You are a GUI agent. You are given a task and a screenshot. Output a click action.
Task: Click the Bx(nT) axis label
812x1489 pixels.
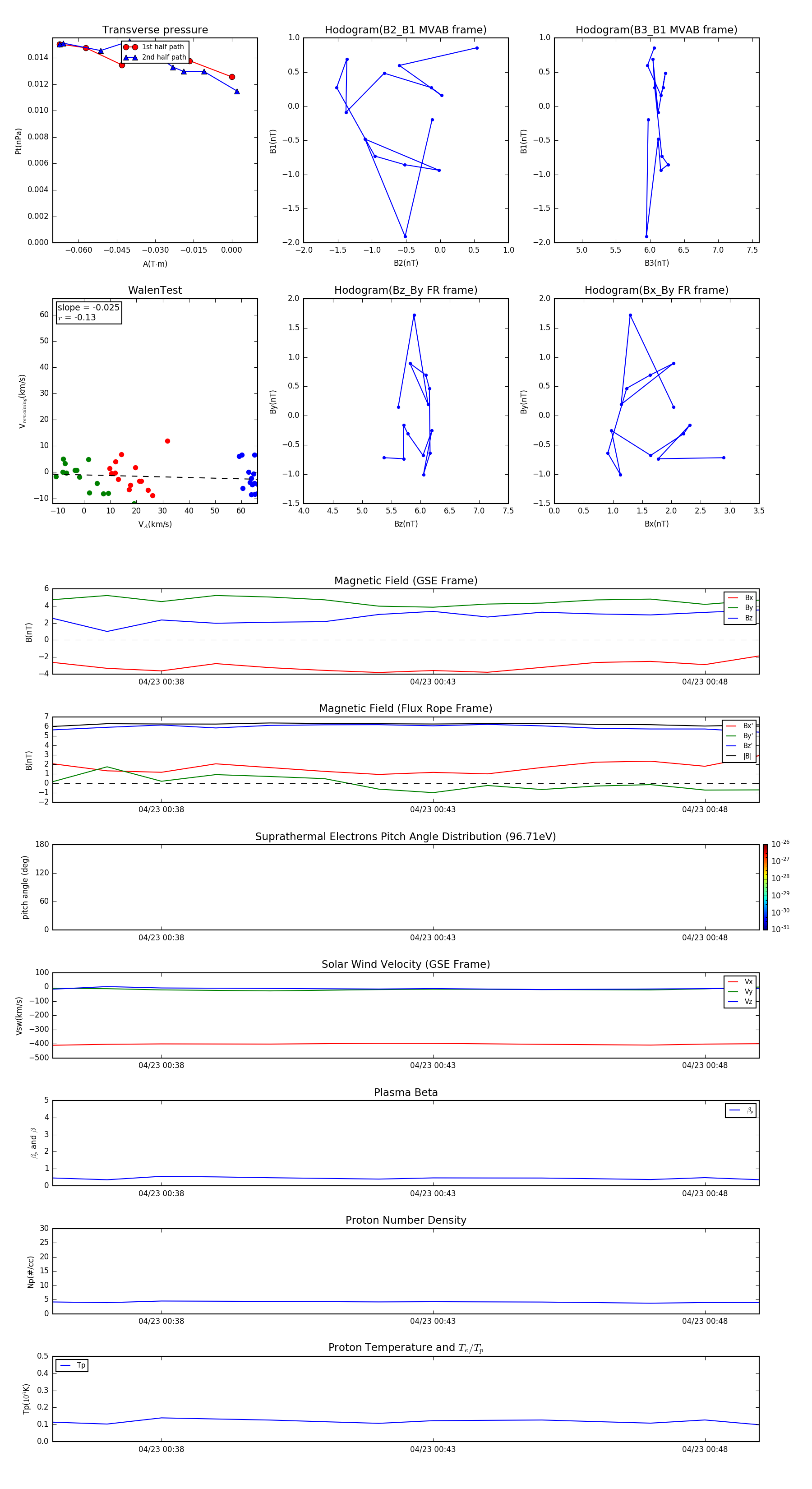[x=656, y=524]
